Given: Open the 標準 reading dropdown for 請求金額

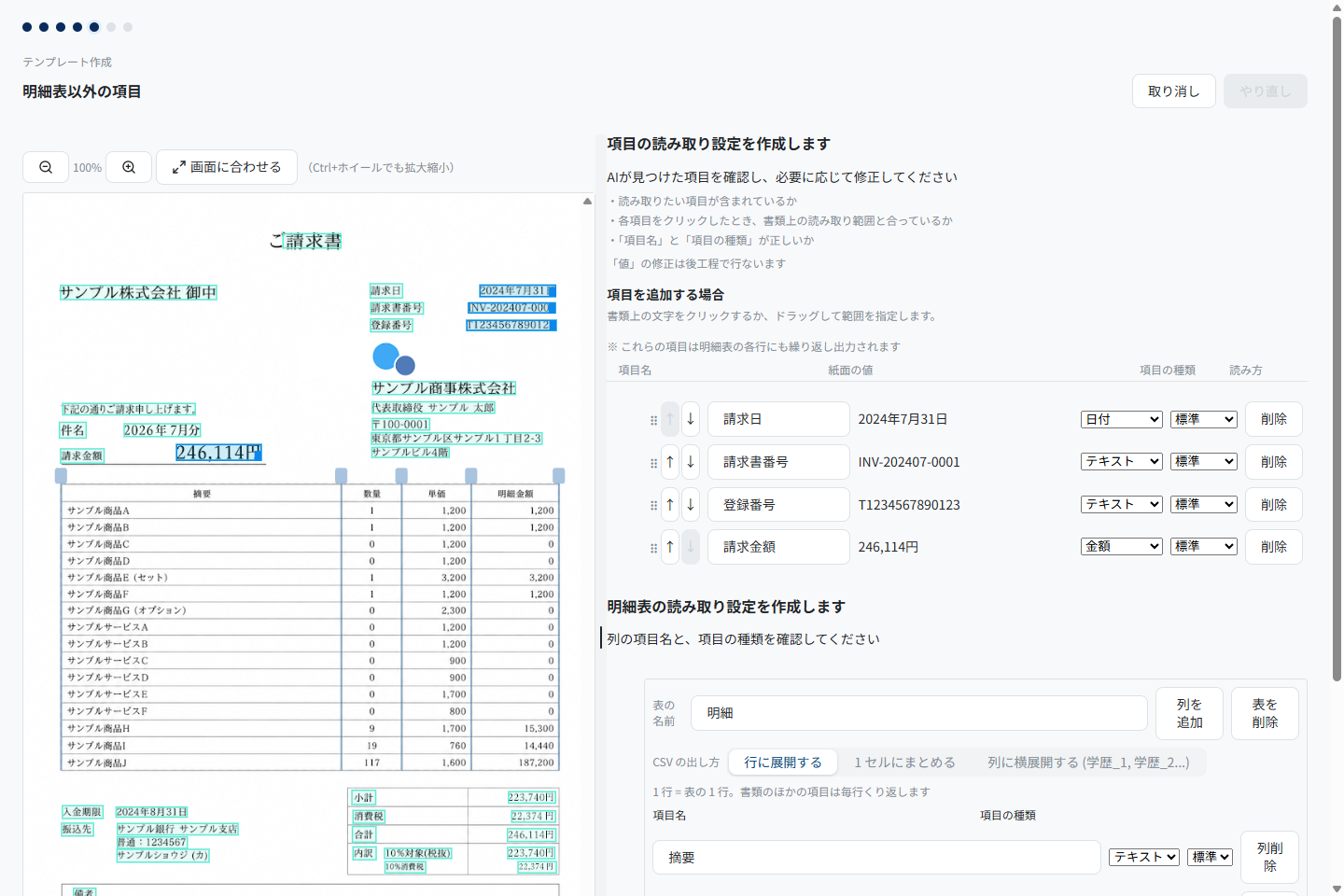Looking at the screenshot, I should 1204,546.
